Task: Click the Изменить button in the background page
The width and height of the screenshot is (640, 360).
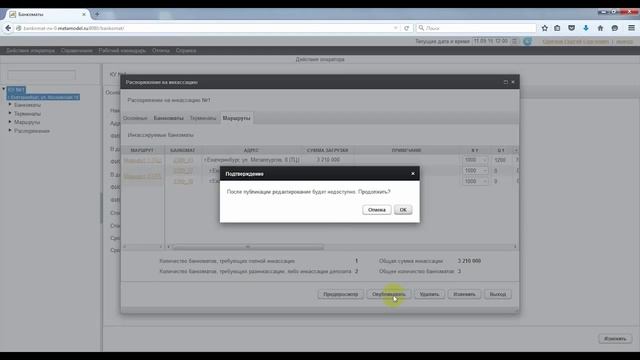Action: click(x=615, y=339)
